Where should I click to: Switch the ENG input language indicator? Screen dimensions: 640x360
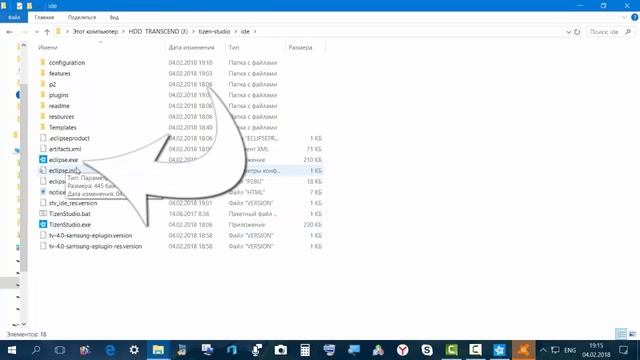tap(570, 351)
